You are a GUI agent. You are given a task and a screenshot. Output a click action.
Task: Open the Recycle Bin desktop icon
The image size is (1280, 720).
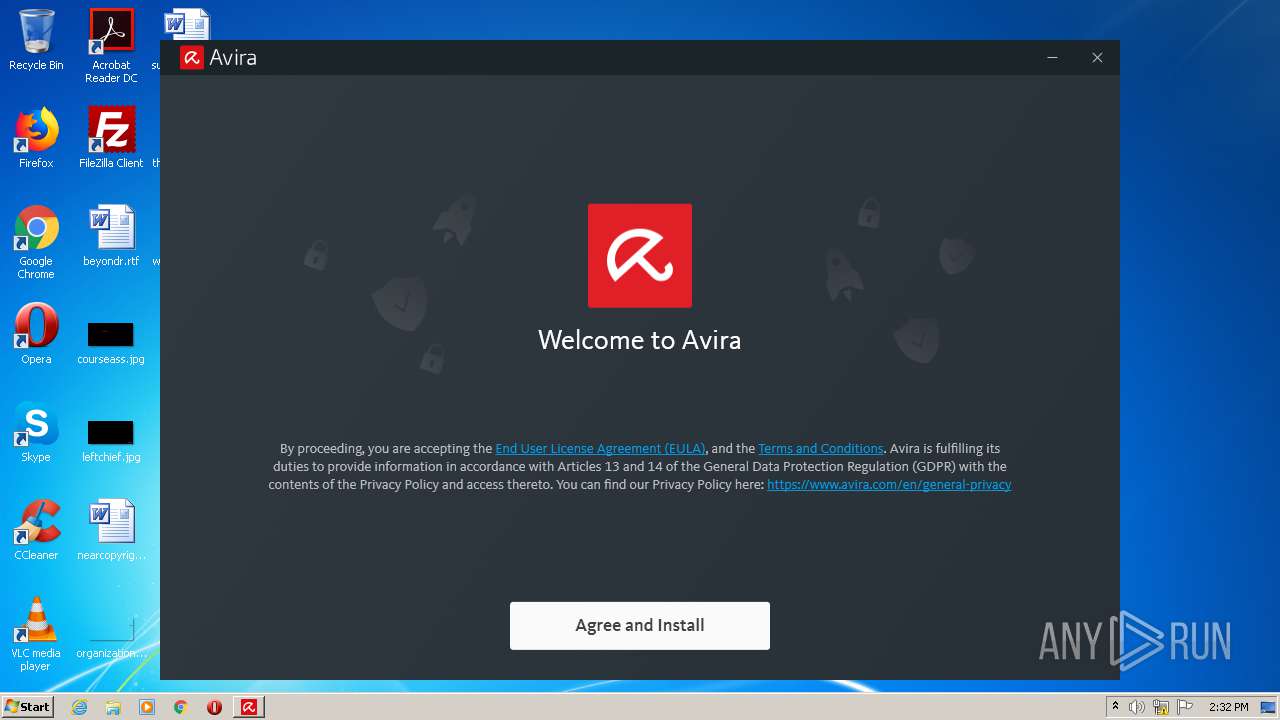pos(36,40)
